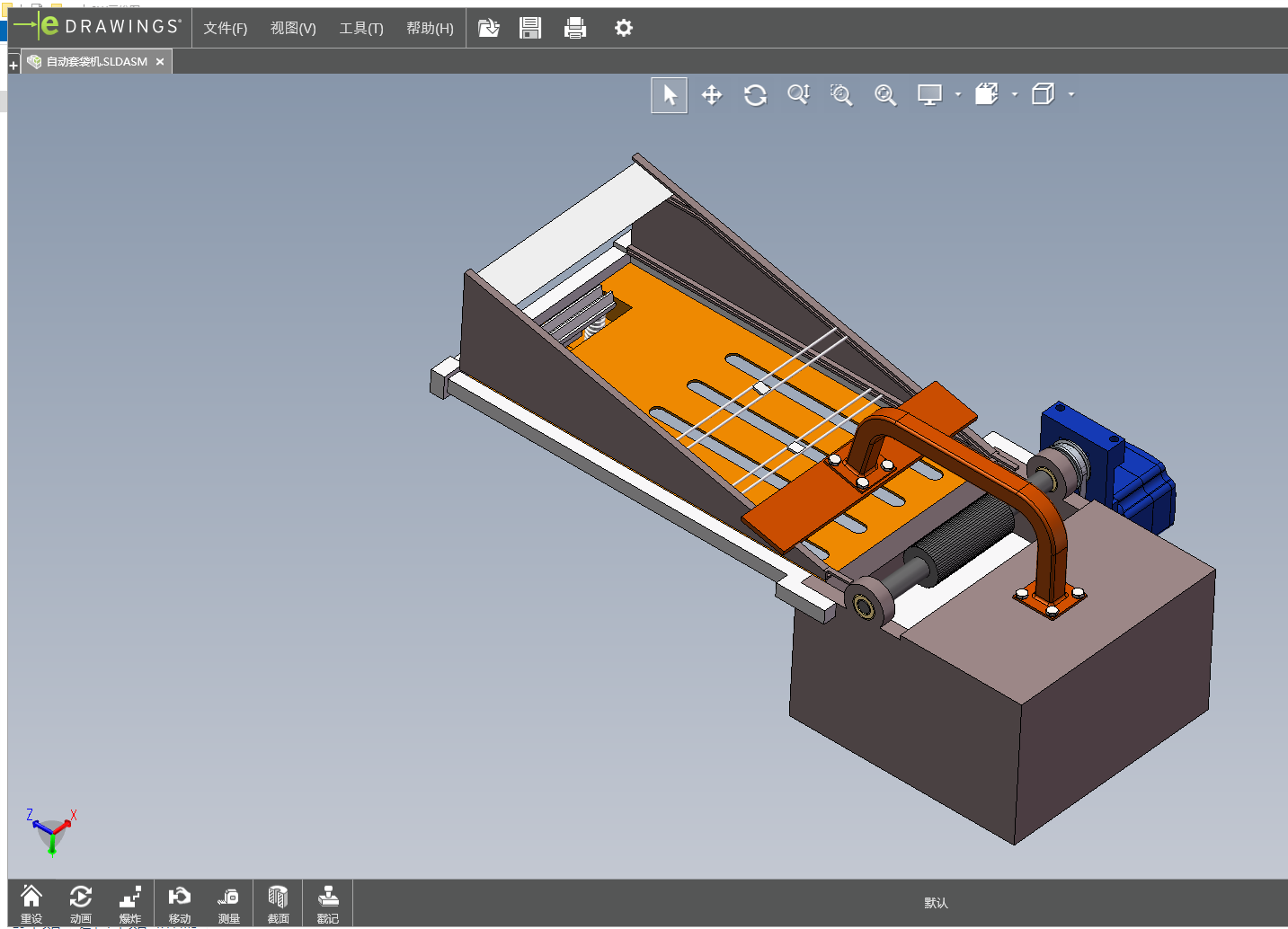Toggle Animate (动画) playback
Screen dimensions: 1288x929
[81, 903]
